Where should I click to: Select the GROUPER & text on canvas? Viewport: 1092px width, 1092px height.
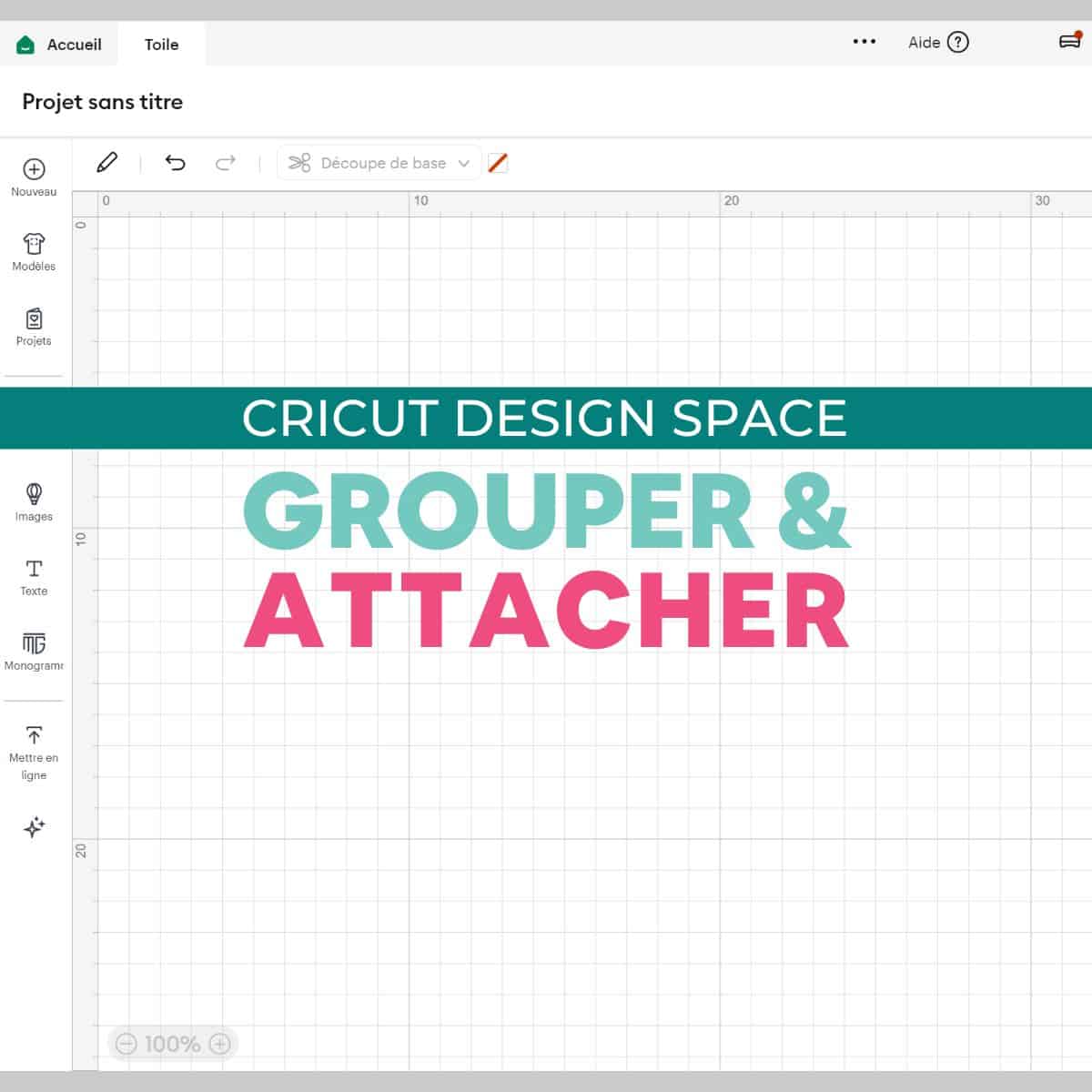547,511
